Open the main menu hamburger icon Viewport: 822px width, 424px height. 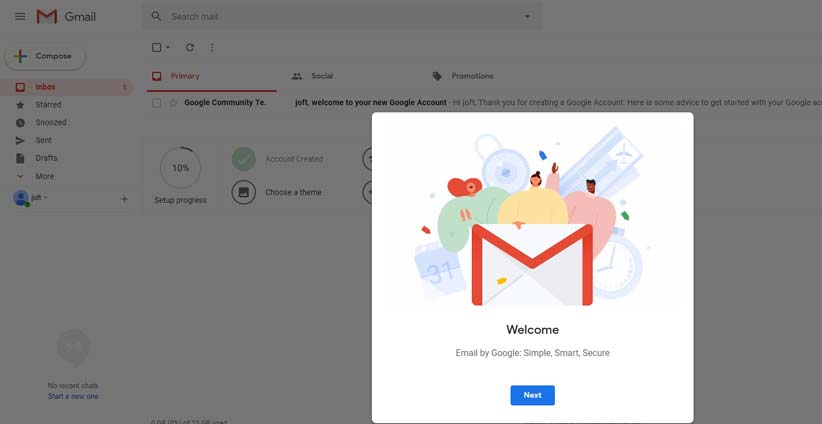pos(20,17)
